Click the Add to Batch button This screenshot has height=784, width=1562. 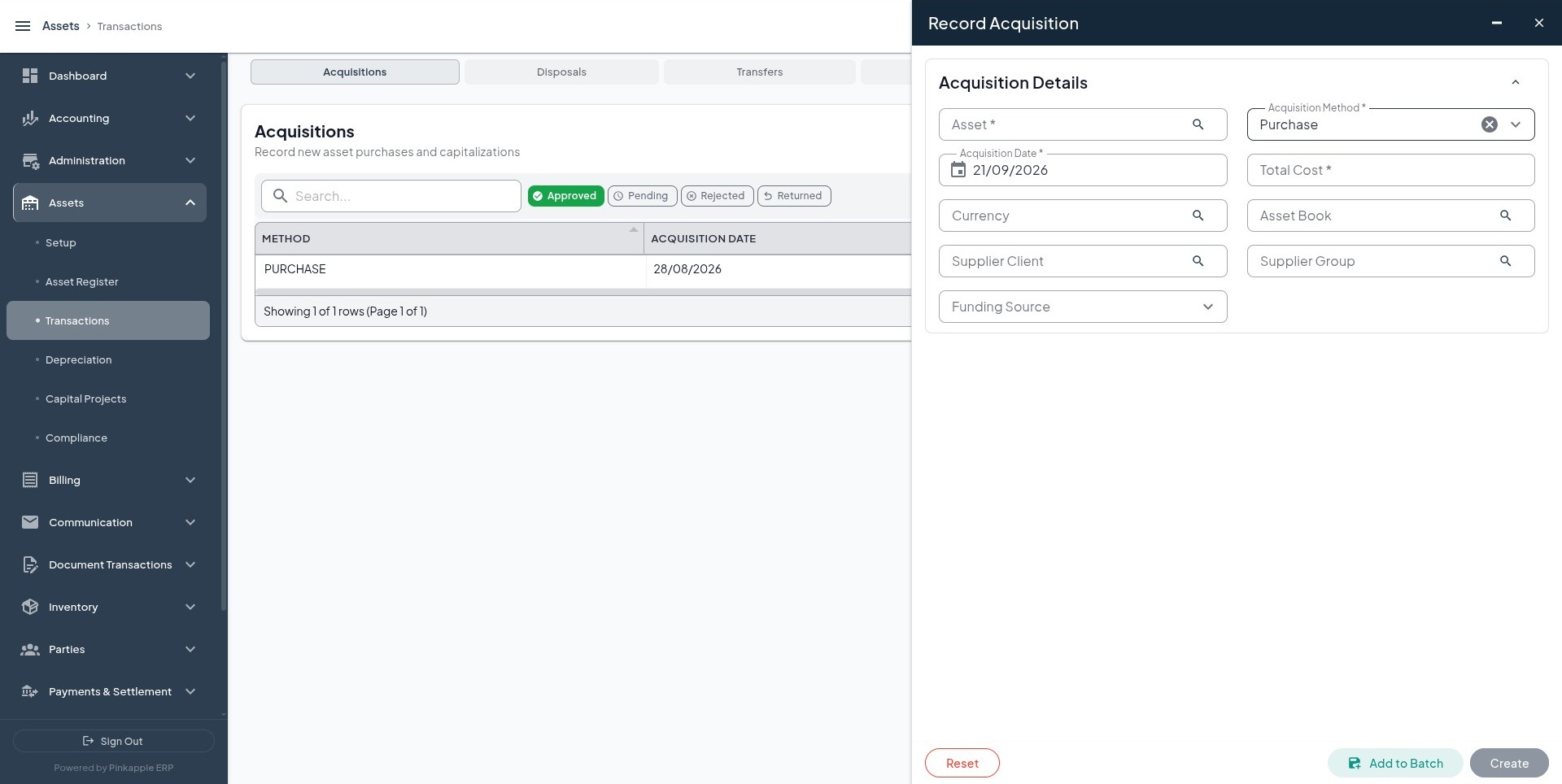point(1395,763)
